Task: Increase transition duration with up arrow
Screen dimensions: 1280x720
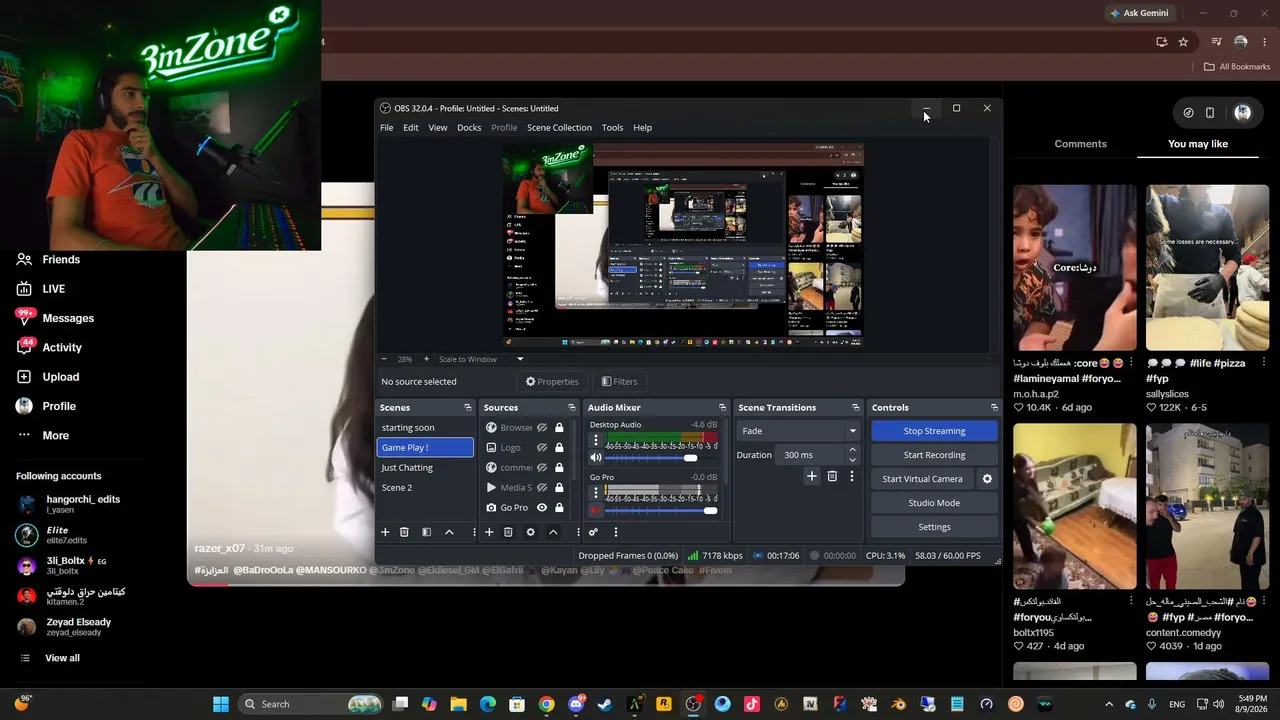Action: [x=852, y=450]
